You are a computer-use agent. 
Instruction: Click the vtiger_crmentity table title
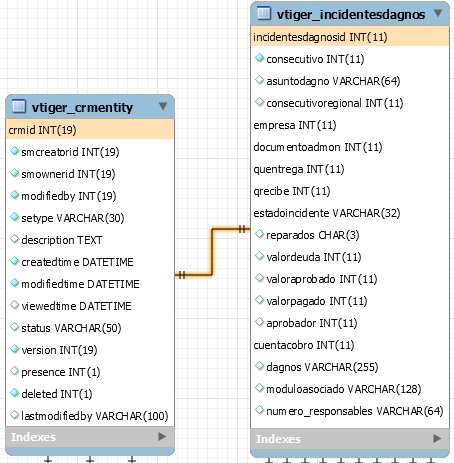pyautogui.click(x=82, y=108)
